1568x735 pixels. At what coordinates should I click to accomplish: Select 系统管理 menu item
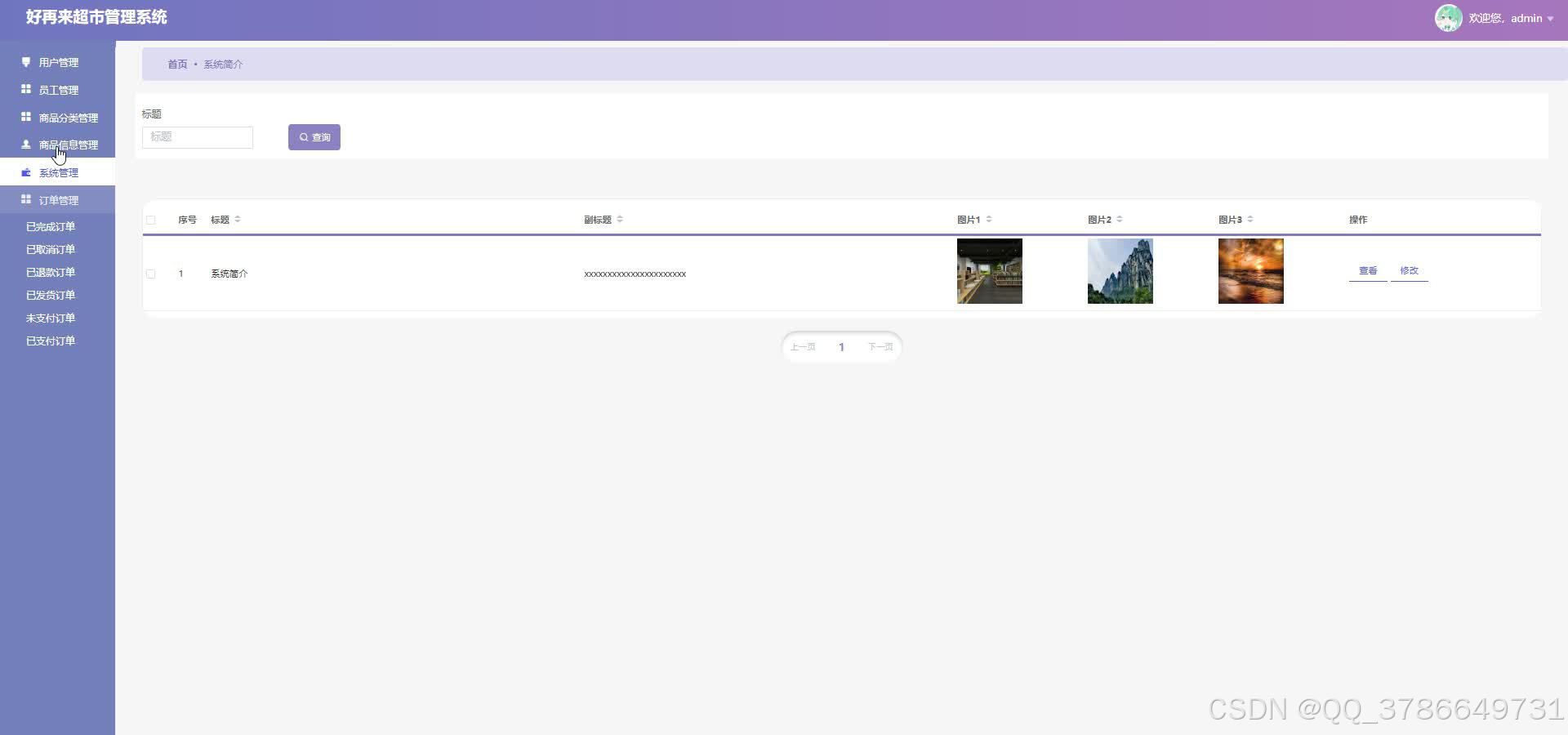57,172
